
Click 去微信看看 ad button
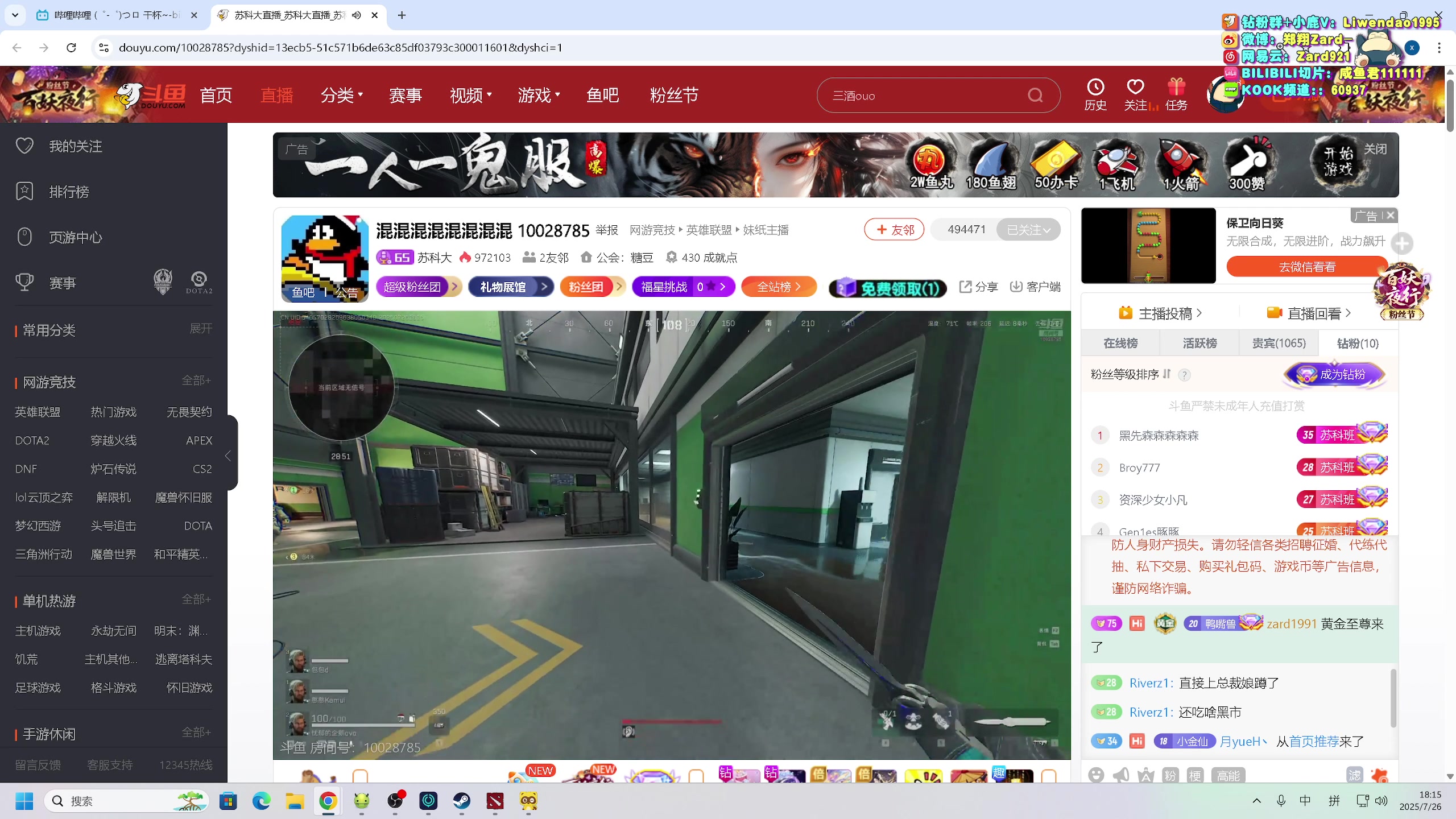1307,267
